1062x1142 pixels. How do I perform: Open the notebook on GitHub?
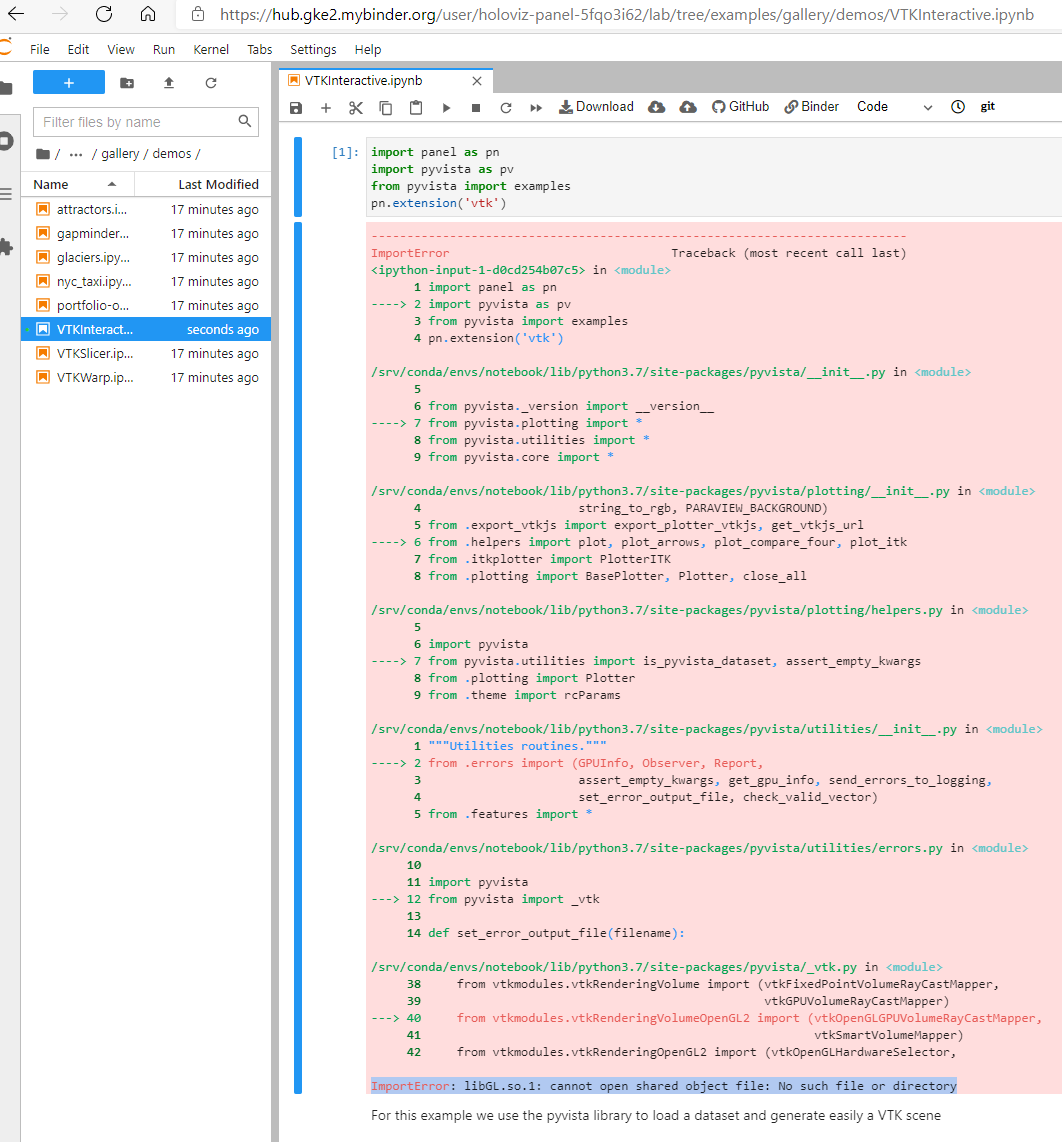[740, 106]
